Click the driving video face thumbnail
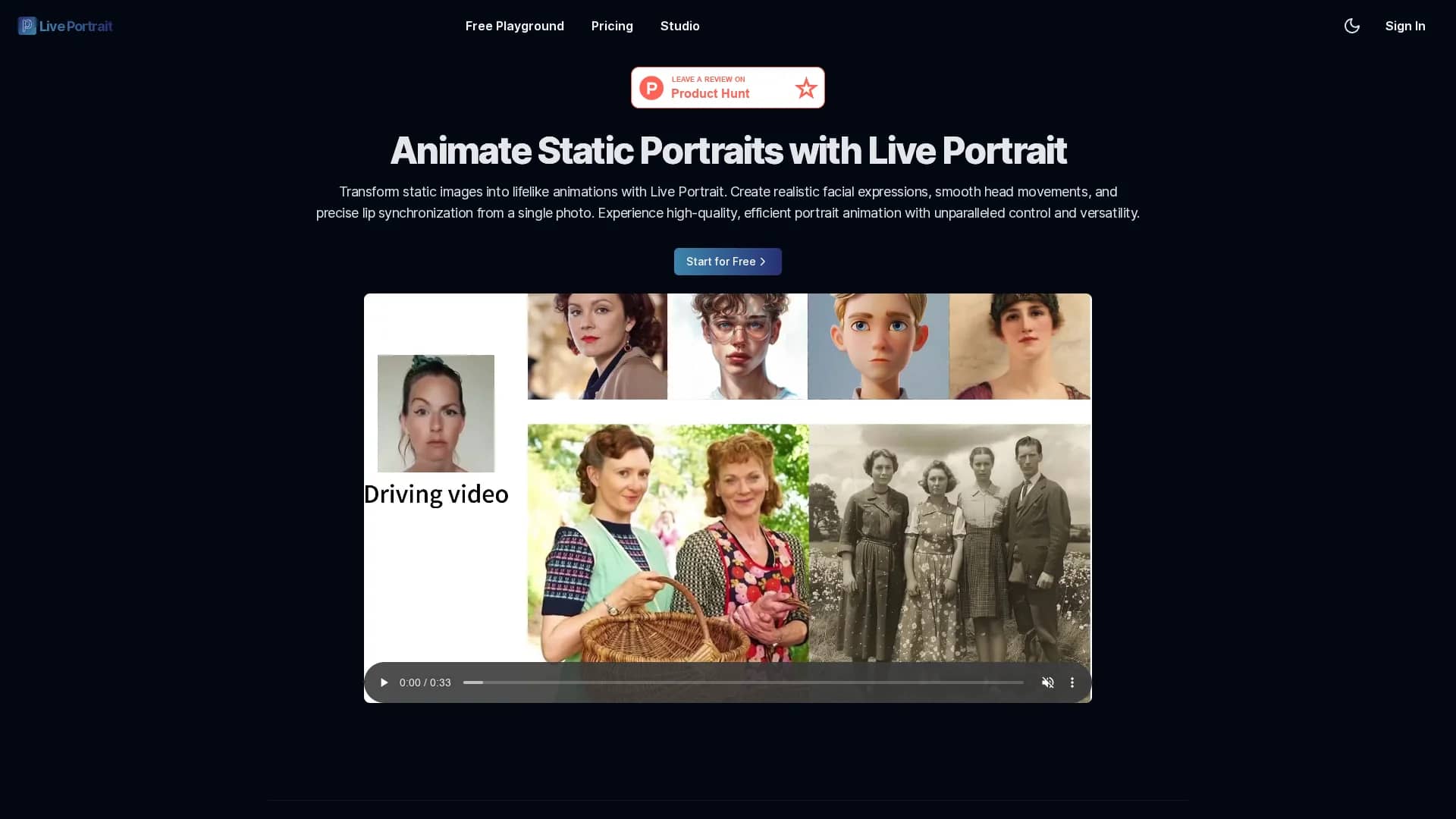This screenshot has width=1456, height=819. 436,413
